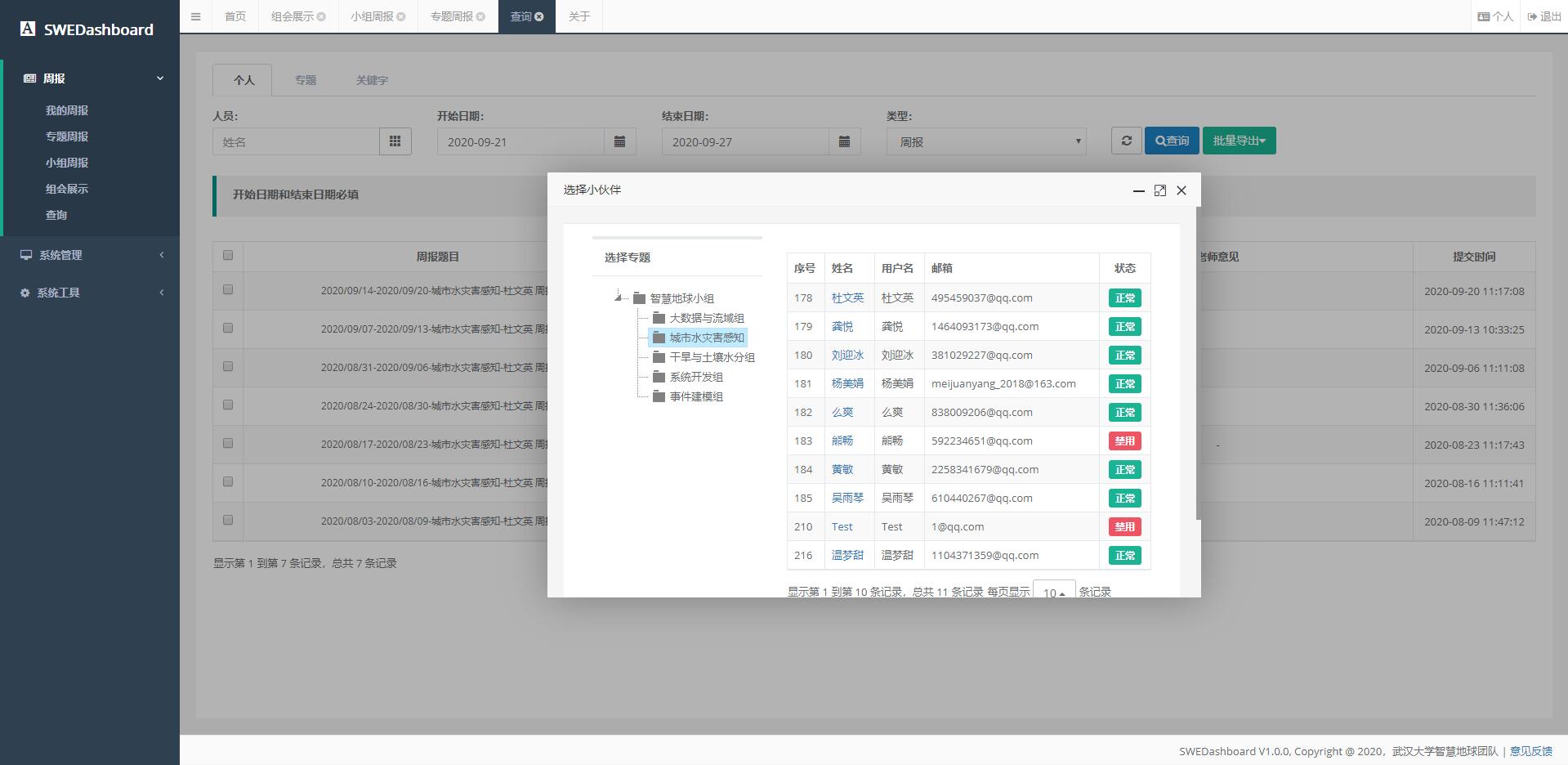The image size is (1568, 765).
Task: Close the 组会展示 tab with its x icon
Action: point(321,16)
